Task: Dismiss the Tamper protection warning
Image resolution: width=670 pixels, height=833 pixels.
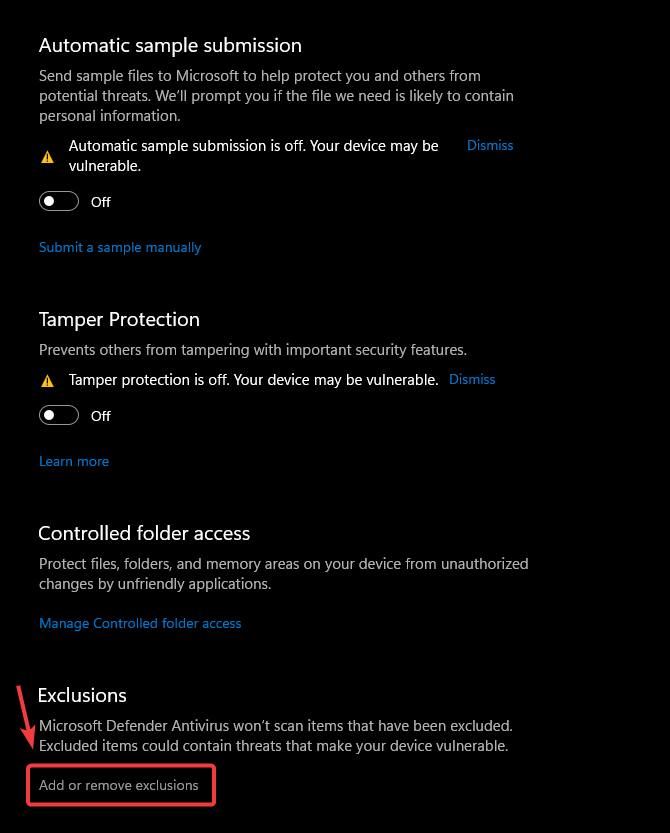Action: [472, 379]
